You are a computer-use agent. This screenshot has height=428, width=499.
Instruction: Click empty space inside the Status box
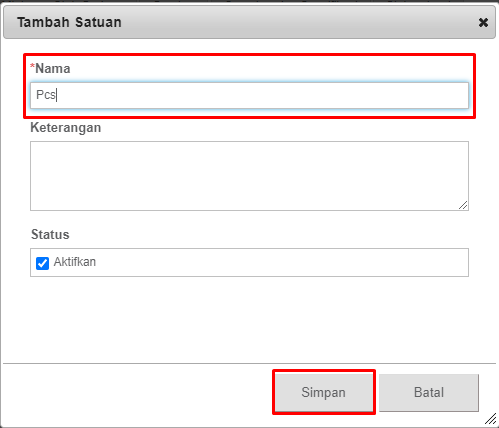tap(282, 262)
